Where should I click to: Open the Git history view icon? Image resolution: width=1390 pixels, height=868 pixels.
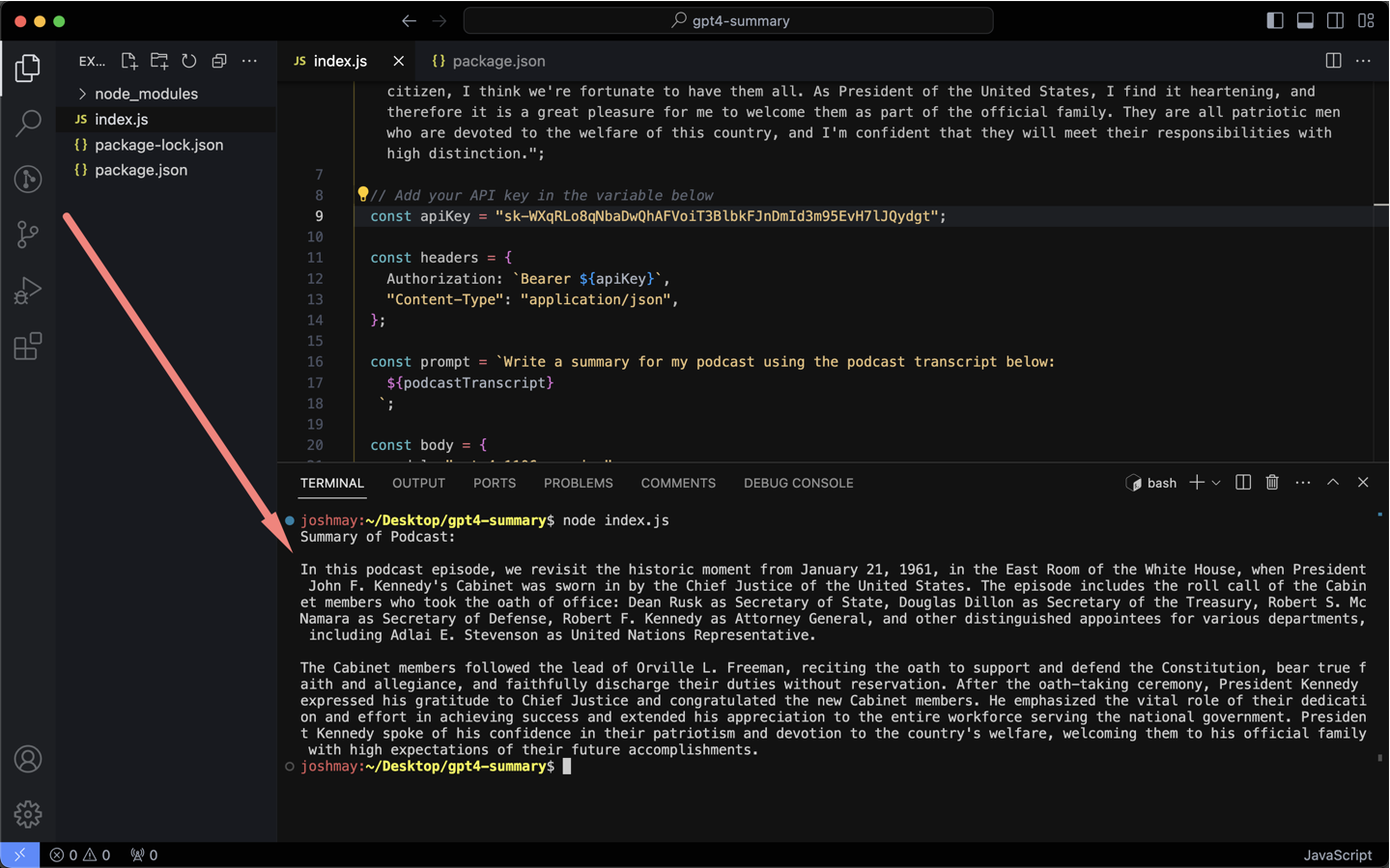tap(28, 179)
